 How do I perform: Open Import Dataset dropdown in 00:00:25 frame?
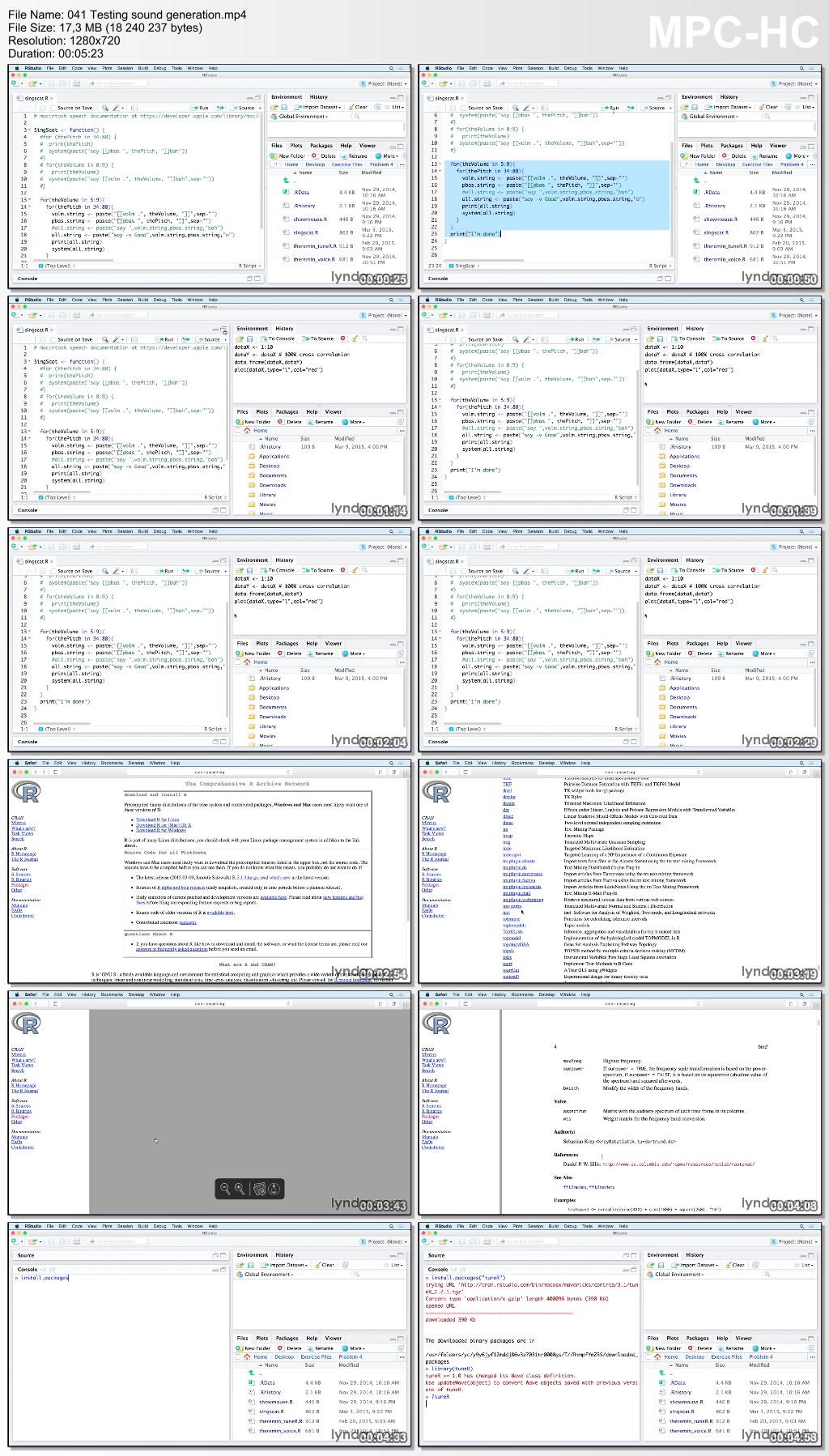[318, 107]
